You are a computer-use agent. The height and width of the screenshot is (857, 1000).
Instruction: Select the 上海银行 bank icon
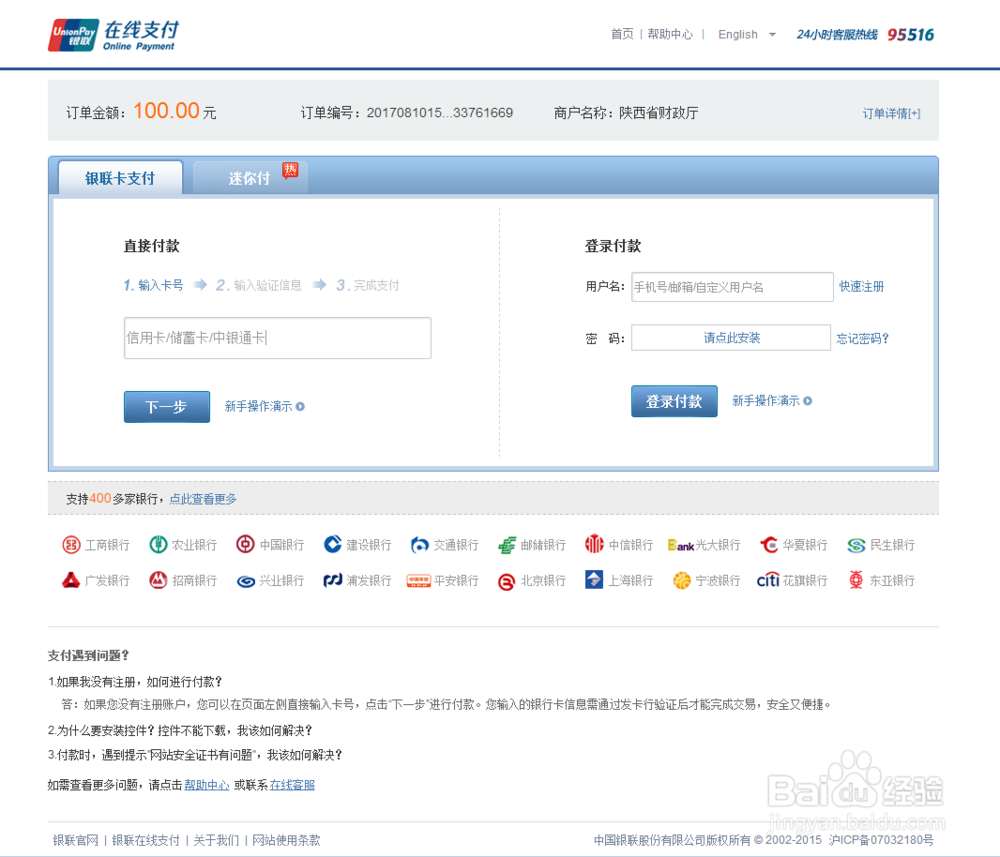point(594,580)
